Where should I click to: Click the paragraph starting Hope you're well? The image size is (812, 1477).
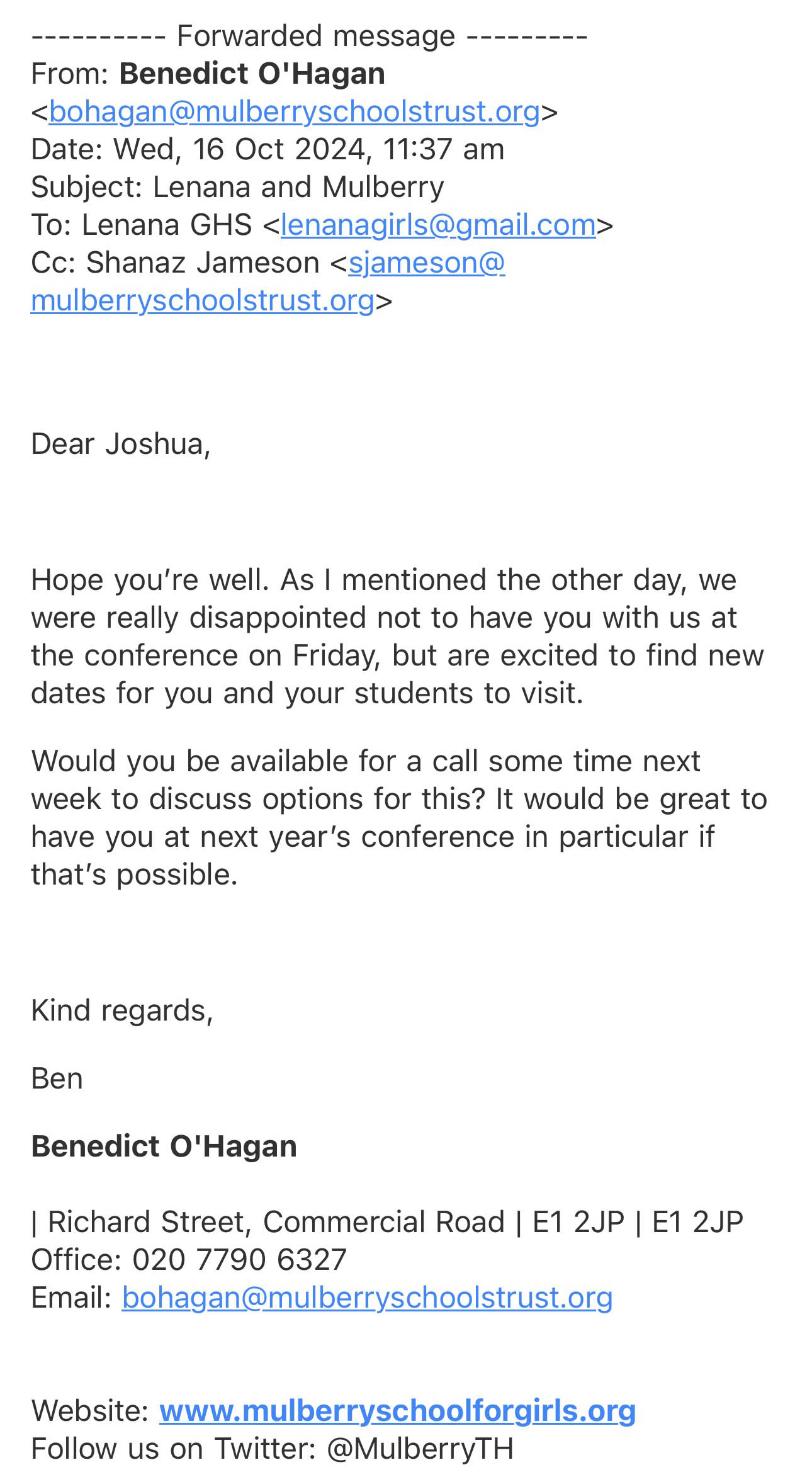pyautogui.click(x=397, y=636)
